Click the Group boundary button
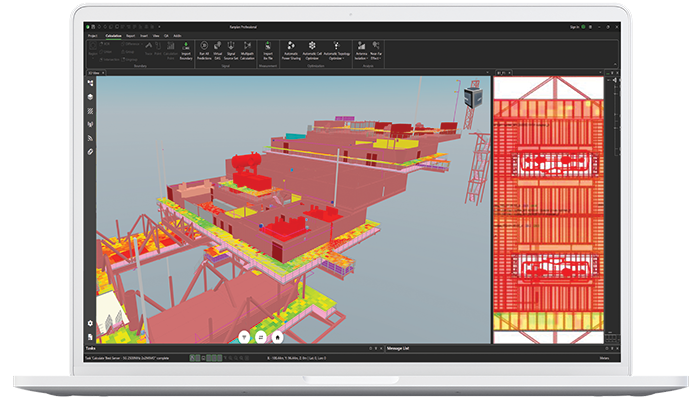 click(128, 52)
